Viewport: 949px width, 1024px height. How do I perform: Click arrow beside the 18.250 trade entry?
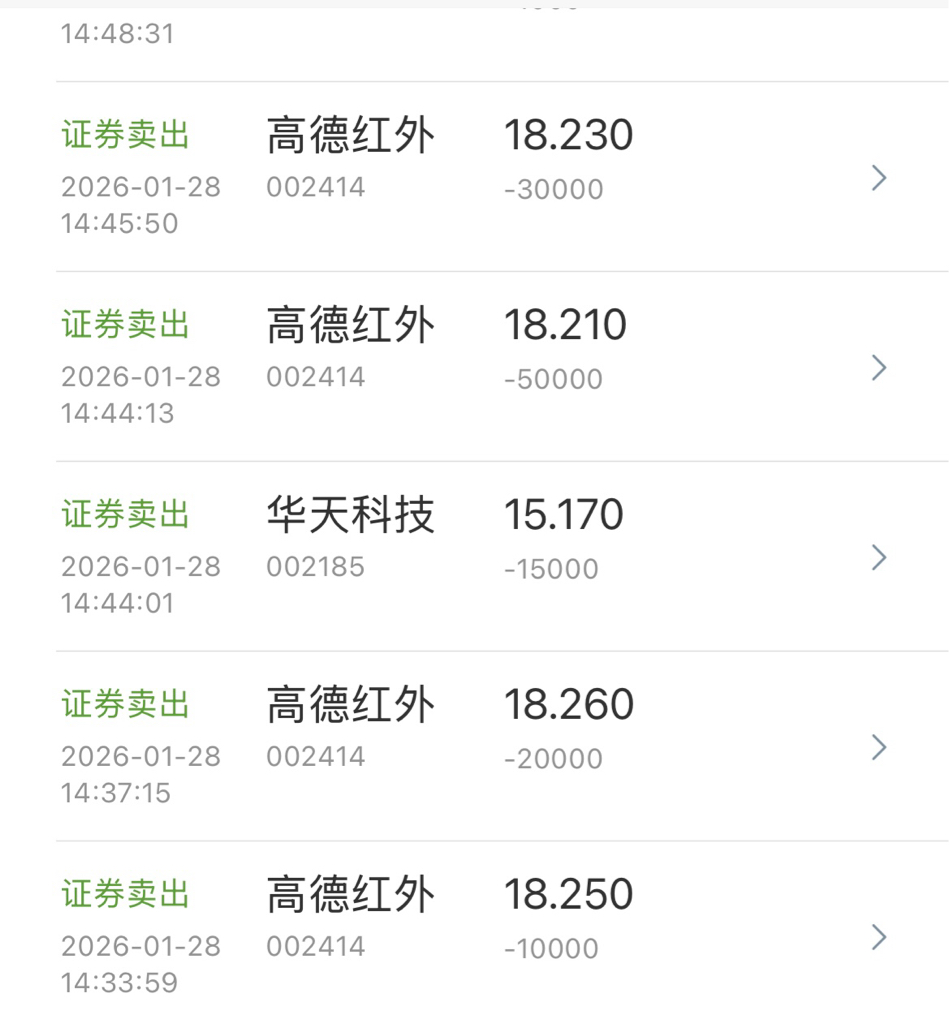(878, 937)
